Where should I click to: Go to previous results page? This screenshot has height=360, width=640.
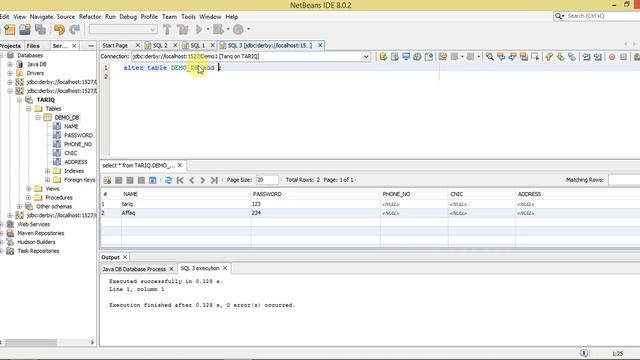point(191,180)
